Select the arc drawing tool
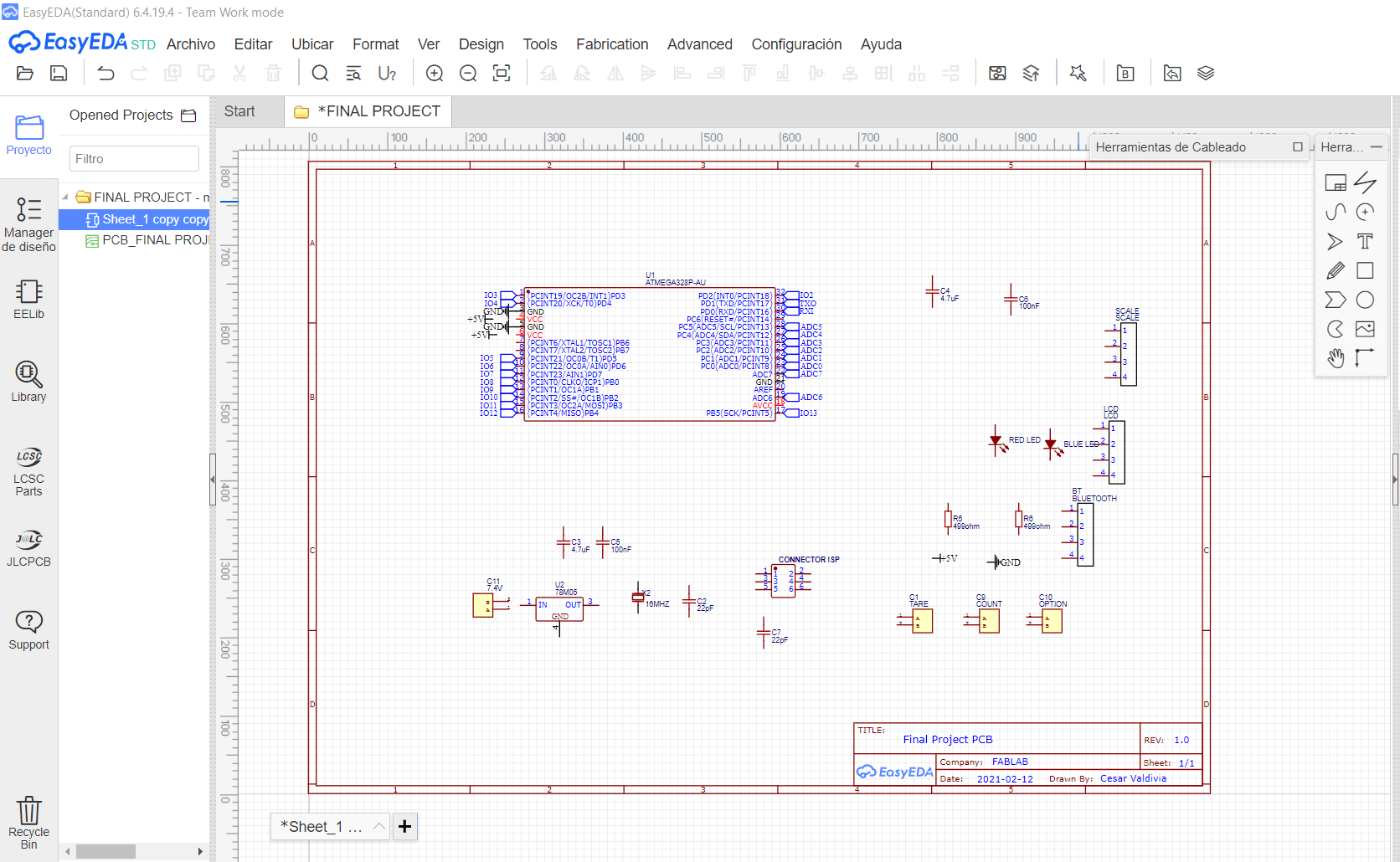Image resolution: width=1400 pixels, height=862 pixels. 1365,212
